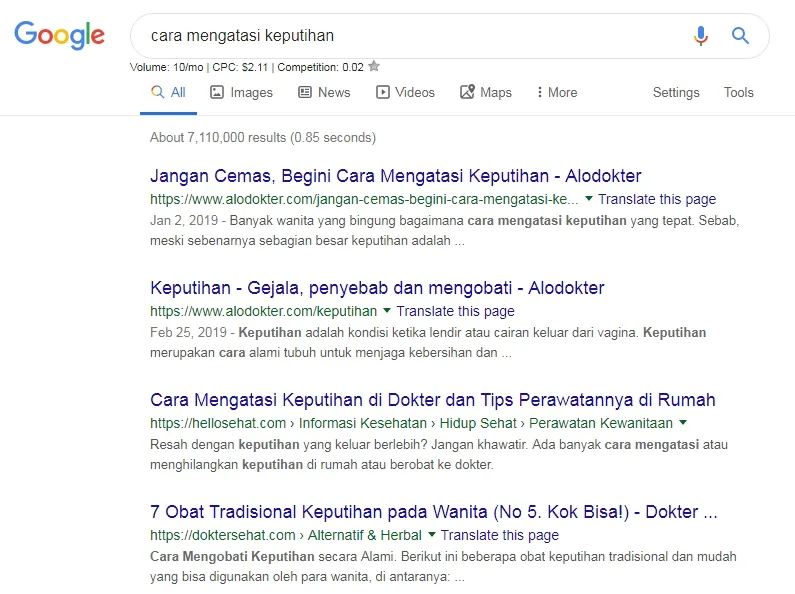Click the star icon beside Competition value
This screenshot has height=594, width=795.
[374, 66]
